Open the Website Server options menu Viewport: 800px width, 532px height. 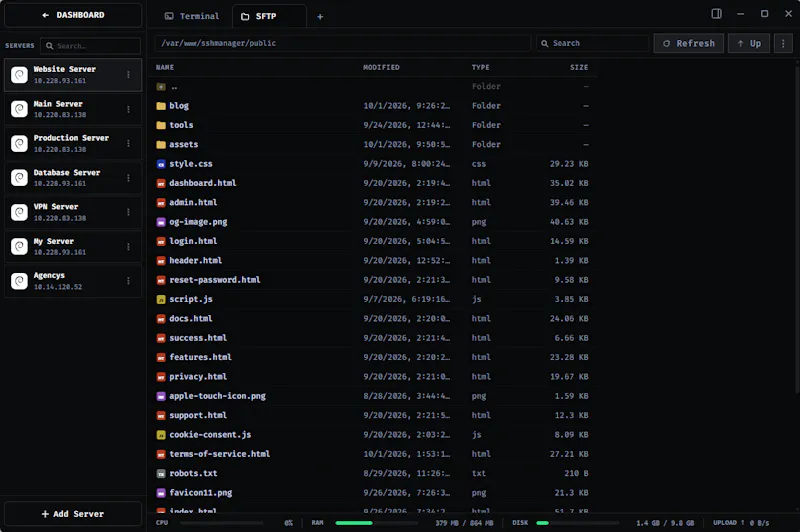[x=128, y=74]
